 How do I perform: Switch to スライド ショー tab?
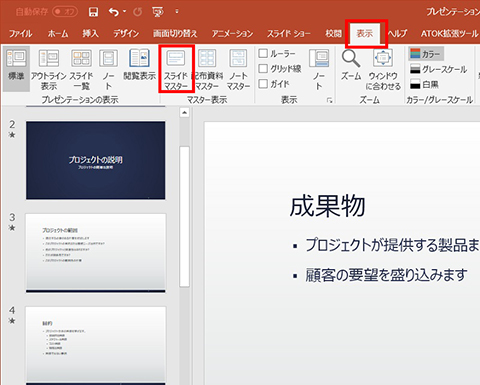click(x=289, y=34)
